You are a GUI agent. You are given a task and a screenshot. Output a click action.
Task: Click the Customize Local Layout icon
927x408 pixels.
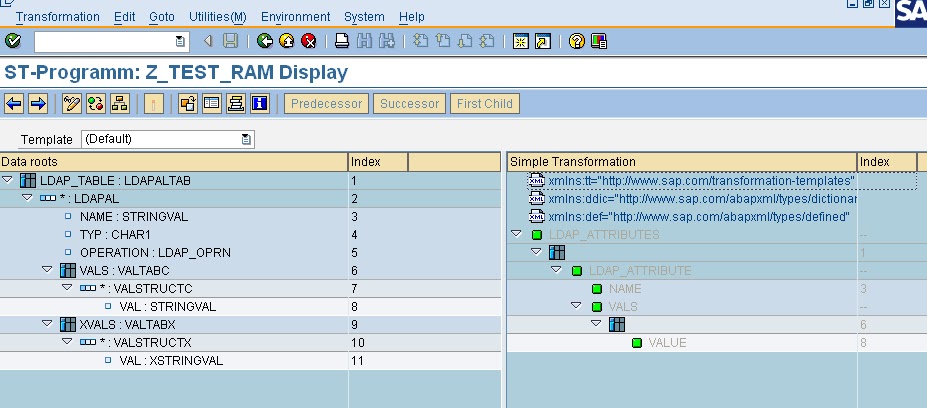599,41
